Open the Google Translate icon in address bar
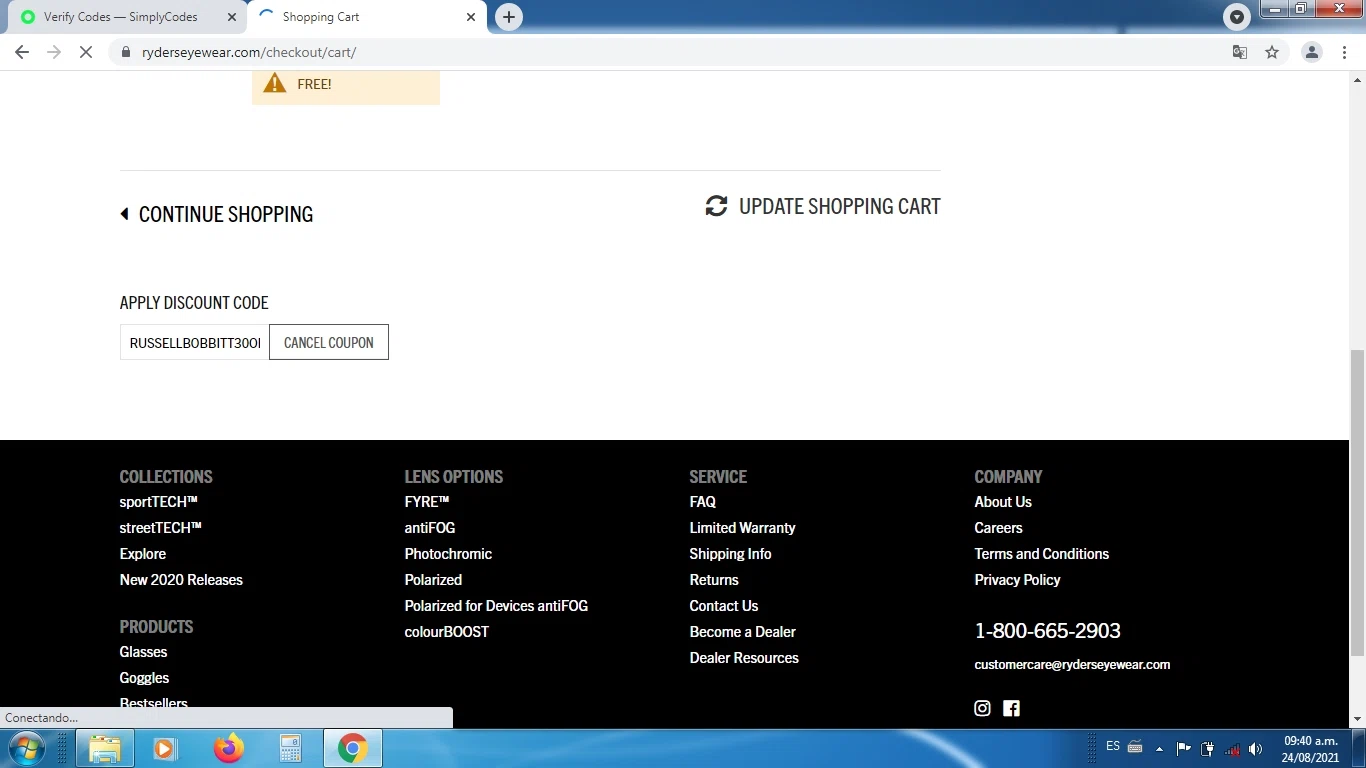 (1240, 52)
